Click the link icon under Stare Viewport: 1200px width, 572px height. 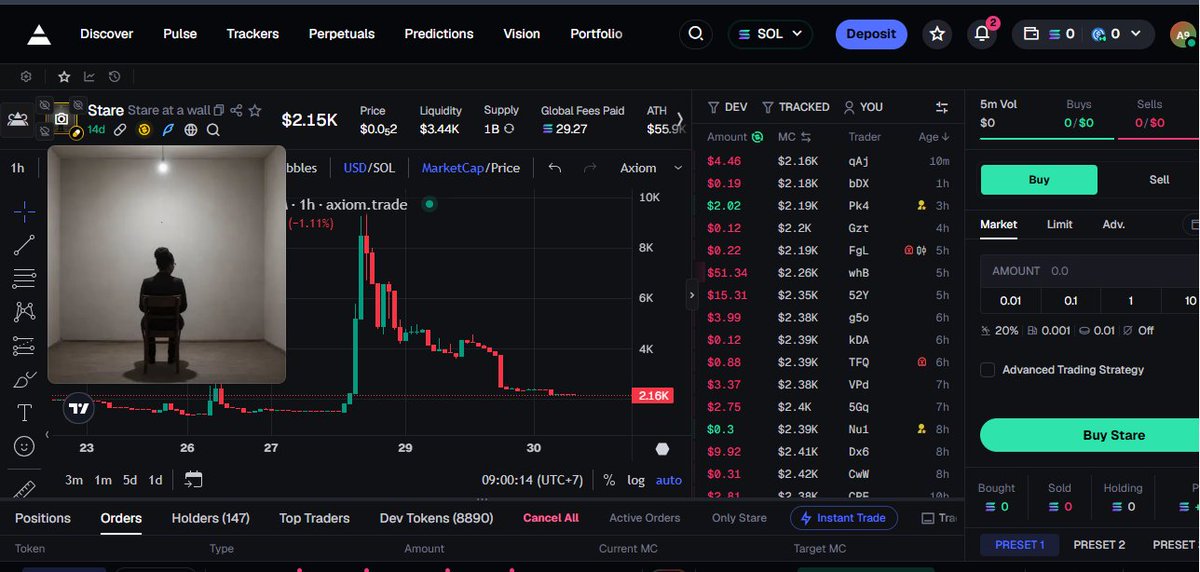pos(119,130)
